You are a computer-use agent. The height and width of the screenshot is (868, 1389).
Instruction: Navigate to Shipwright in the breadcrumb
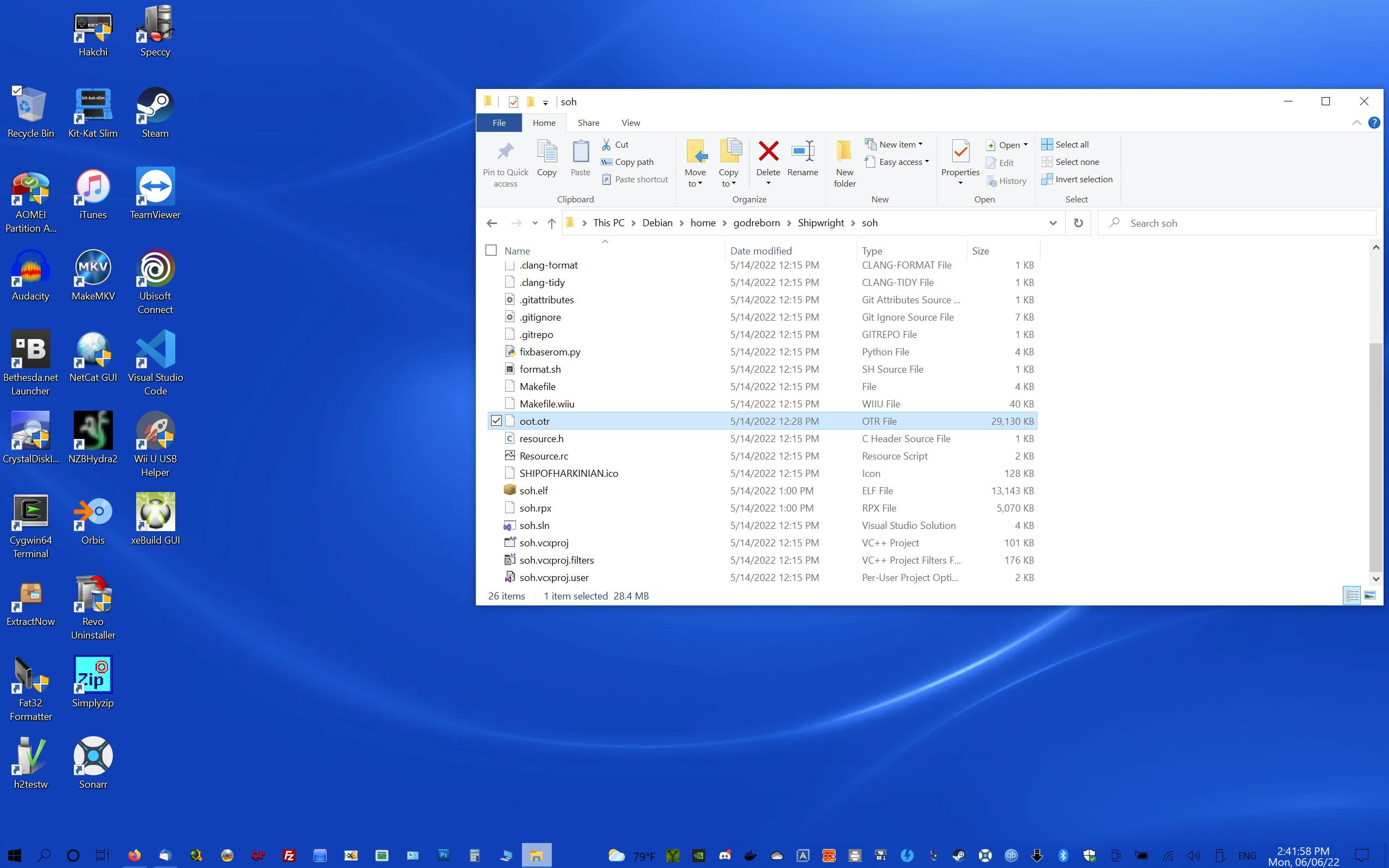821,223
